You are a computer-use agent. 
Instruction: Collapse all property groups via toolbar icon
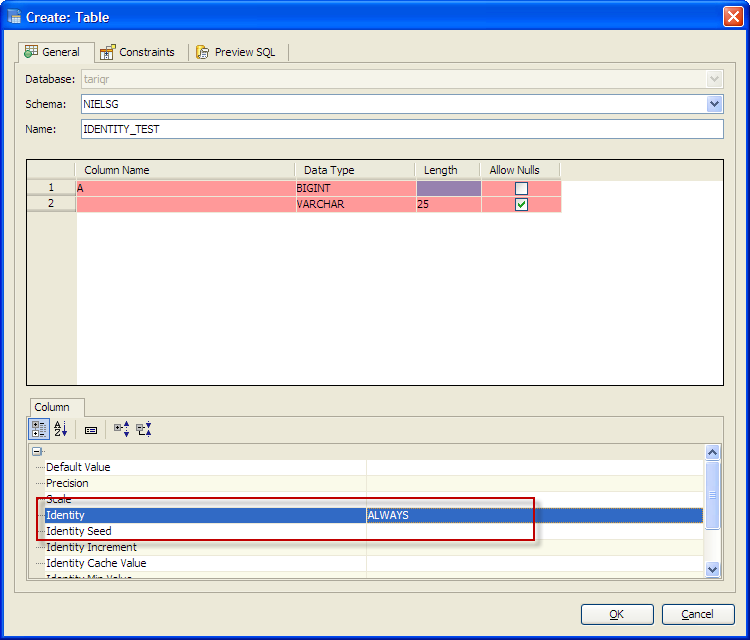(x=144, y=429)
